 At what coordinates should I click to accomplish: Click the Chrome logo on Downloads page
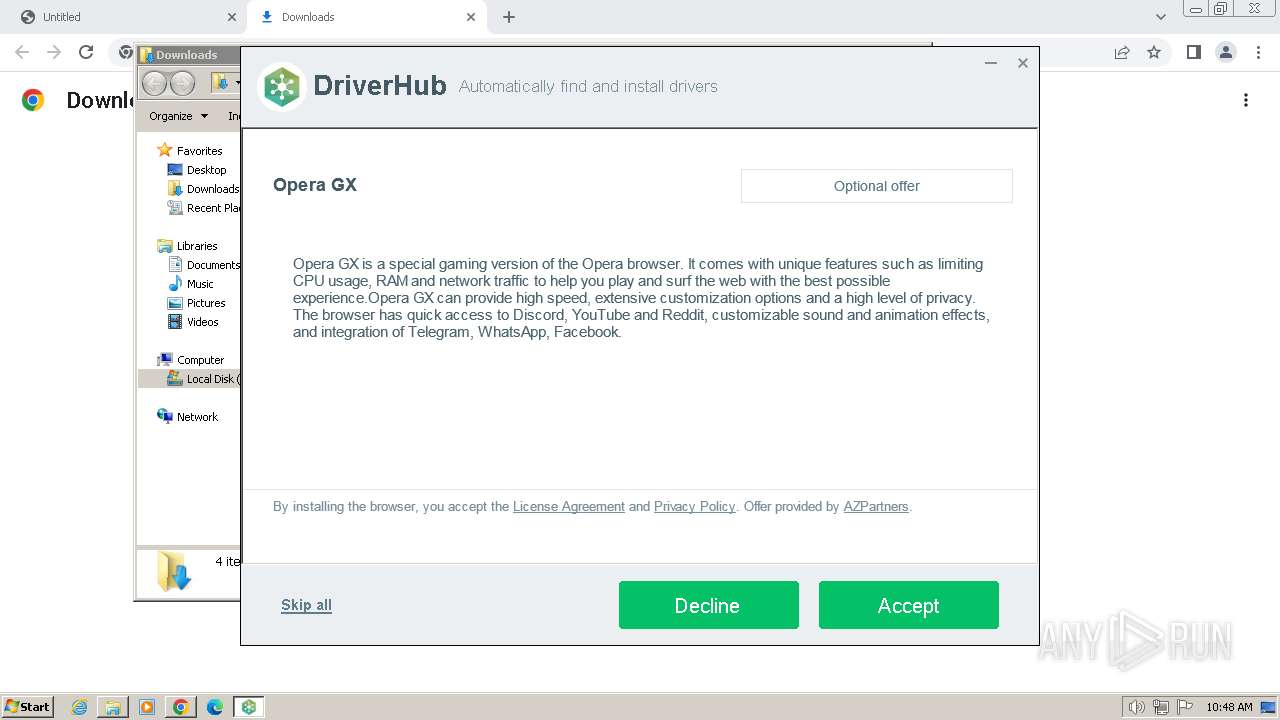point(33,100)
